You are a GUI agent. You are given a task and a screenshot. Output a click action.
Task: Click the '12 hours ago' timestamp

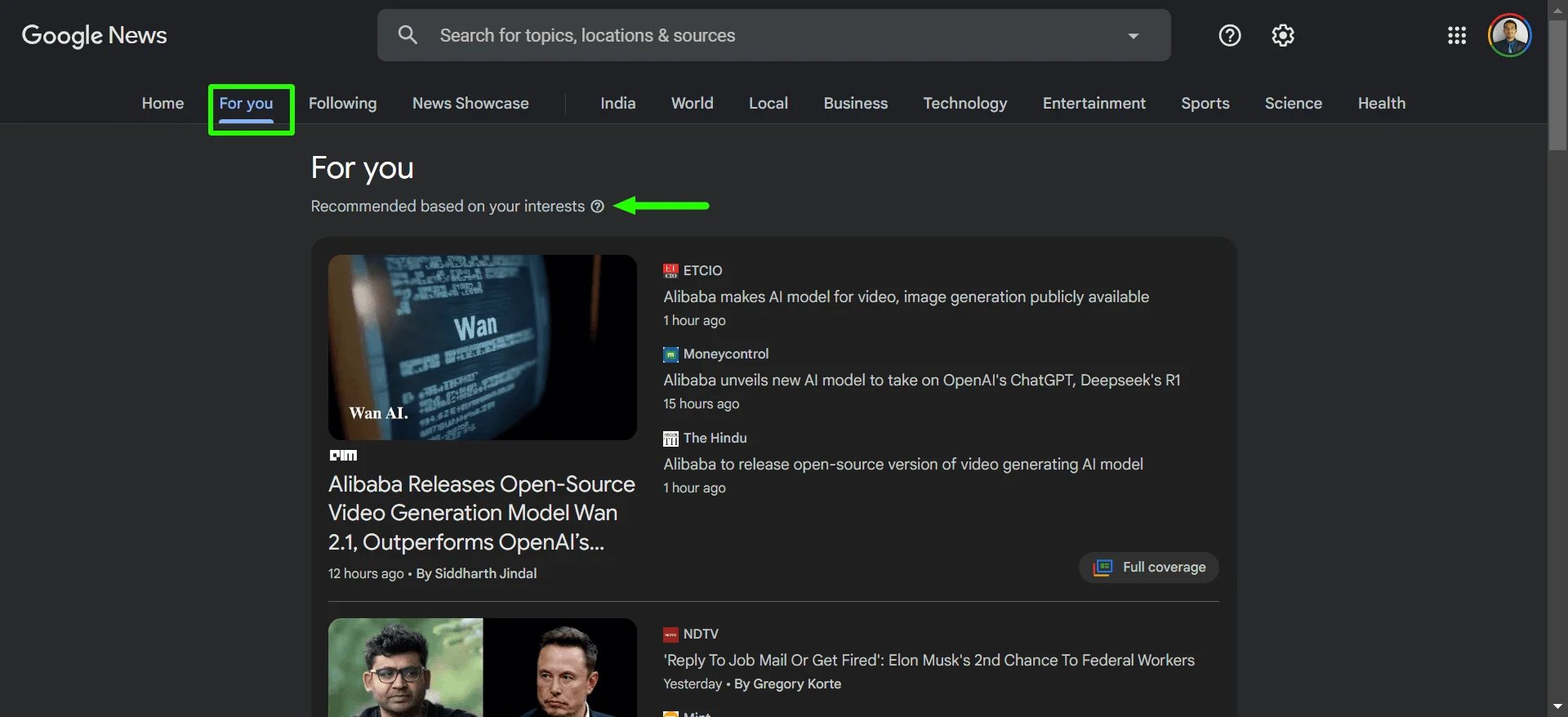pos(366,574)
